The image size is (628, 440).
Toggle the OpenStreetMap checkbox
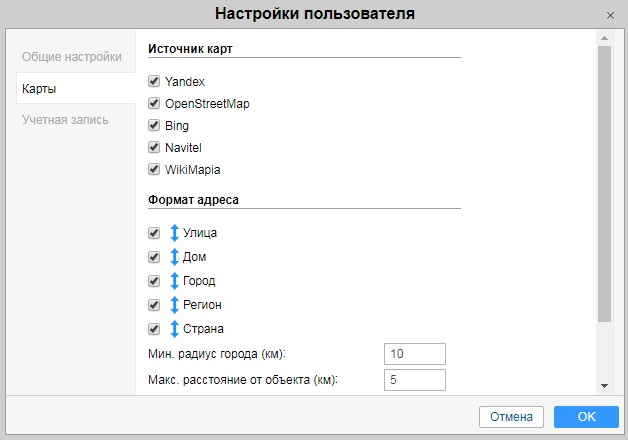(154, 103)
